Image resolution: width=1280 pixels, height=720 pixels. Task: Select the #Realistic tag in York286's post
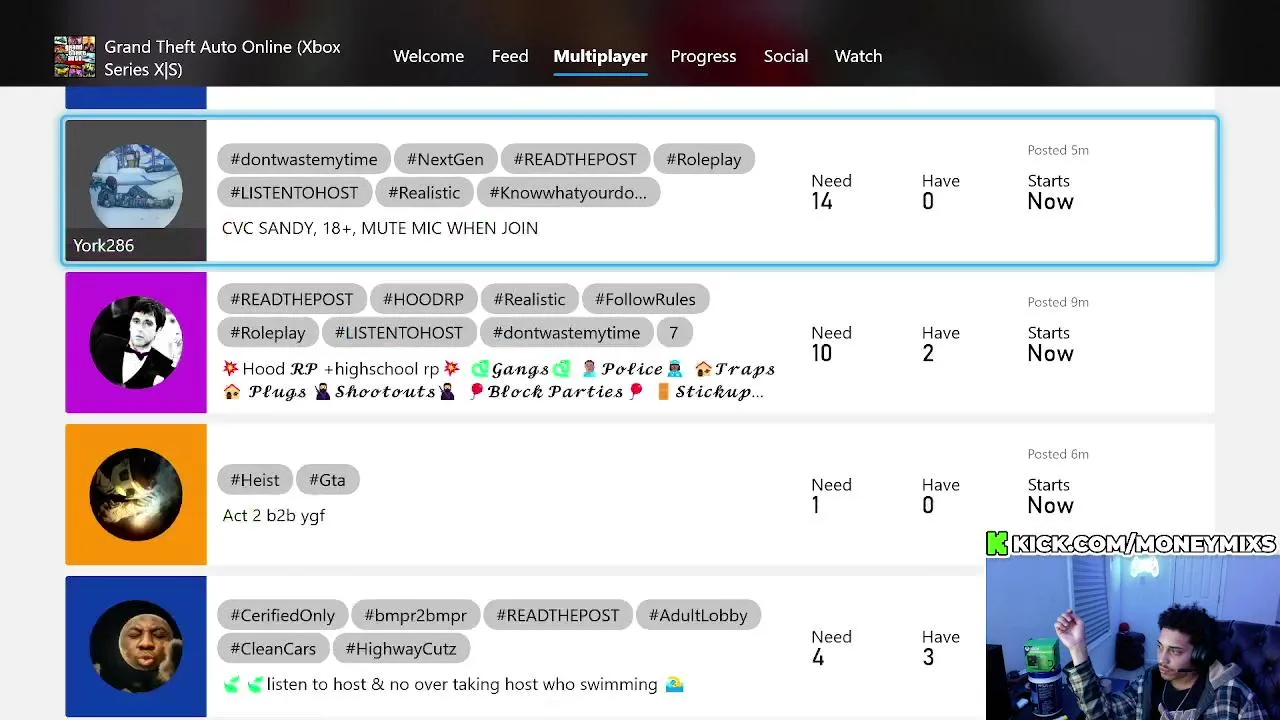424,192
